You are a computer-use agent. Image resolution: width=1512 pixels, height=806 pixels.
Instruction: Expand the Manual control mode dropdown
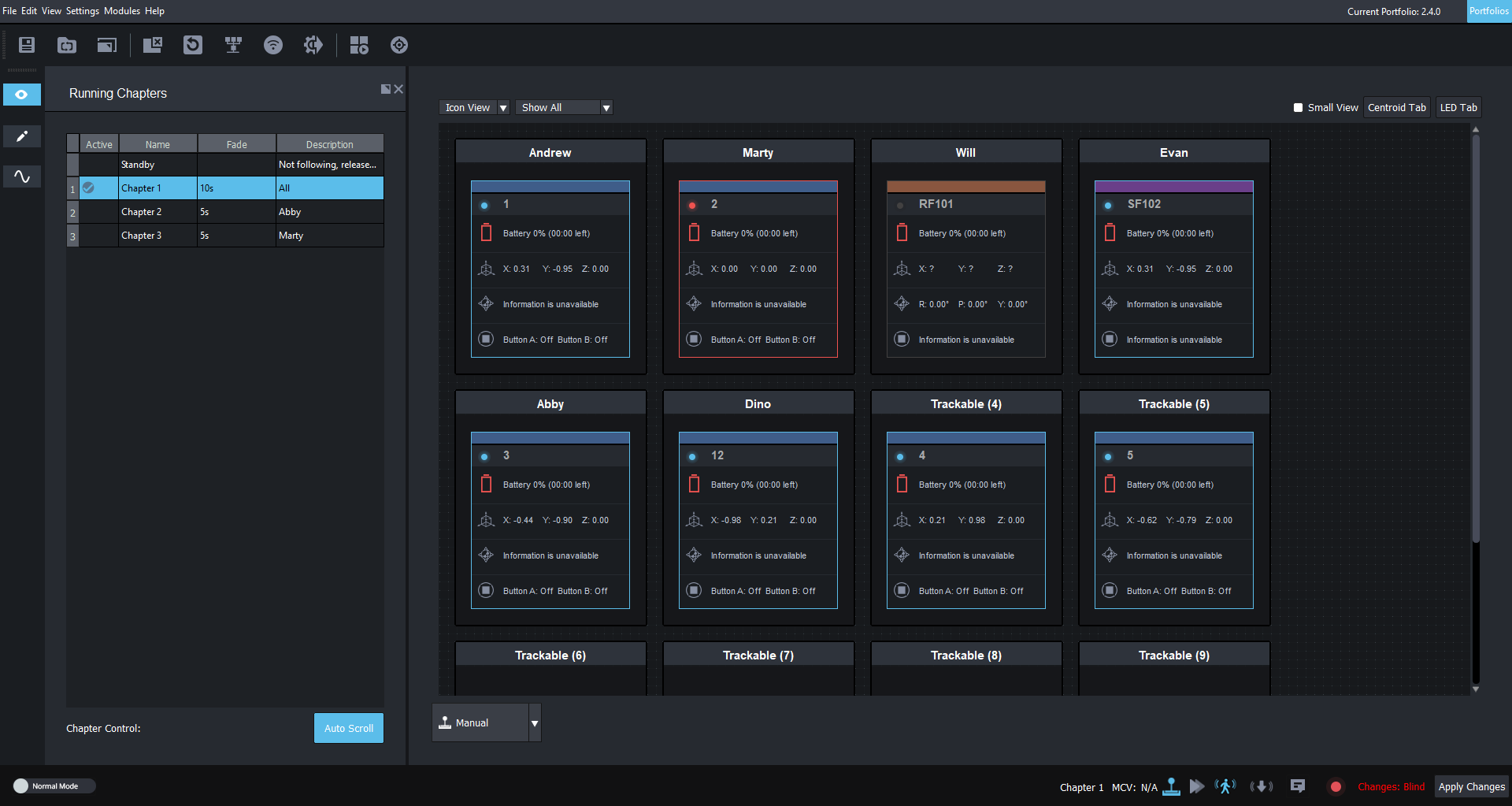535,723
